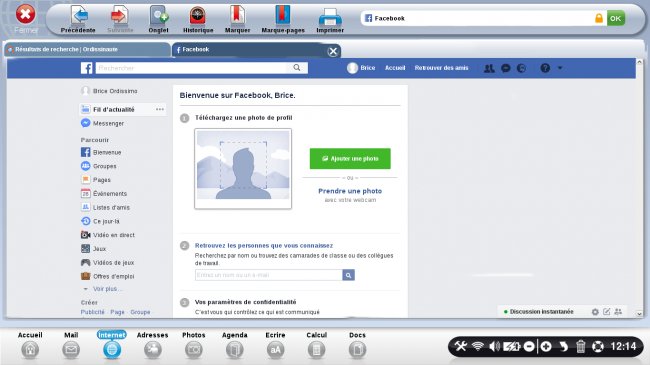Click the speaker volume icon in tray
This screenshot has height=365, width=650.
tap(494, 346)
